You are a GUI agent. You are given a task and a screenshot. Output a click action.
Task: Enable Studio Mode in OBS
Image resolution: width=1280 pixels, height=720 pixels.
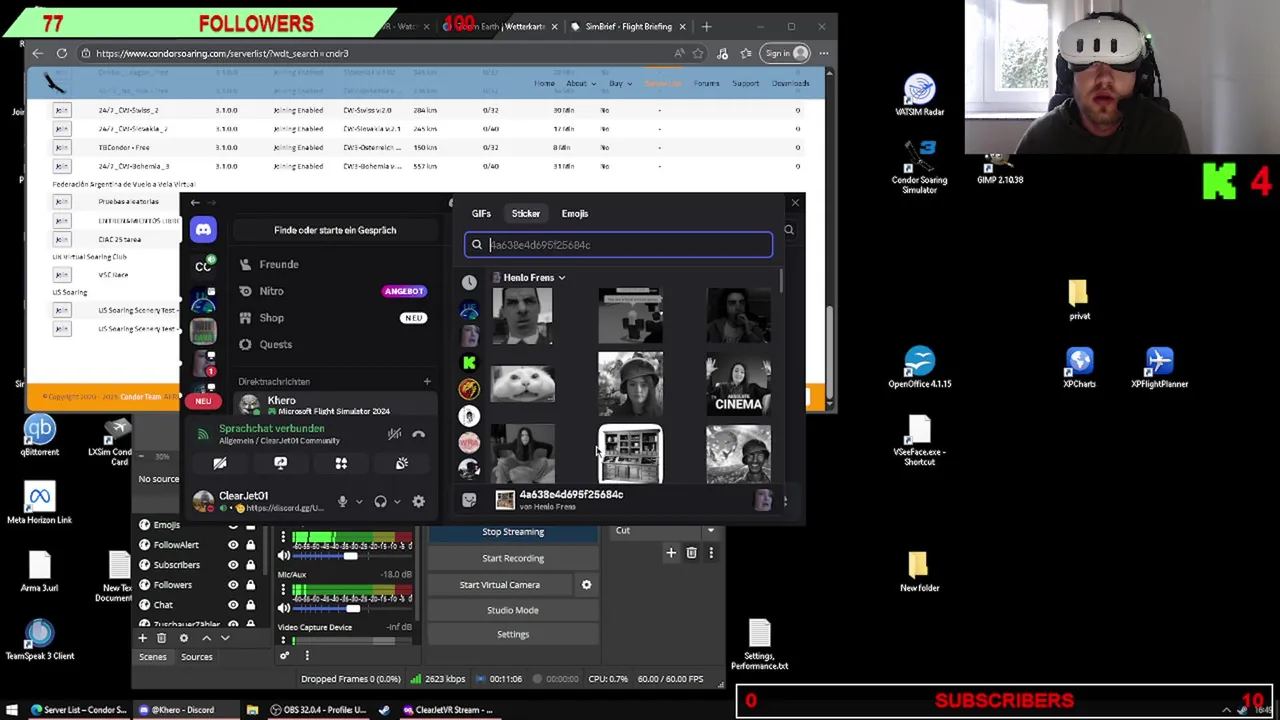pos(513,610)
